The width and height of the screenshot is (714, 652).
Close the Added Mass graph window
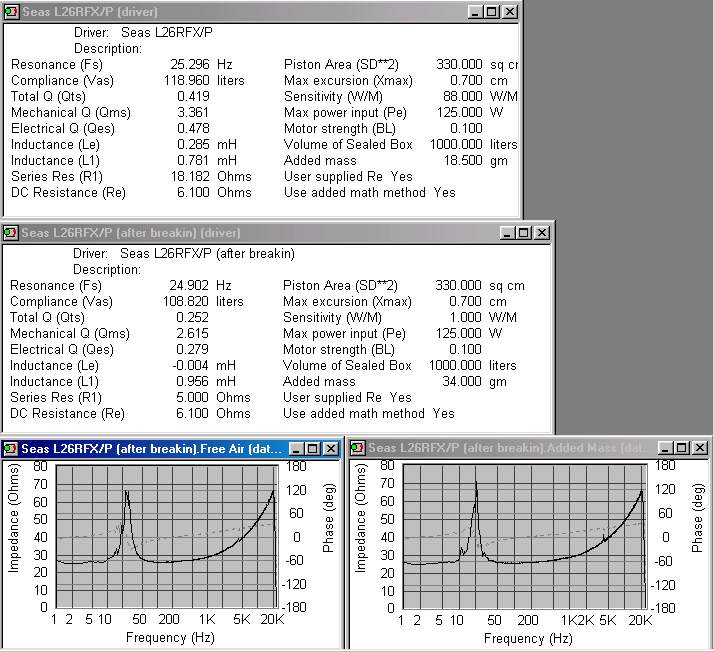pos(699,448)
